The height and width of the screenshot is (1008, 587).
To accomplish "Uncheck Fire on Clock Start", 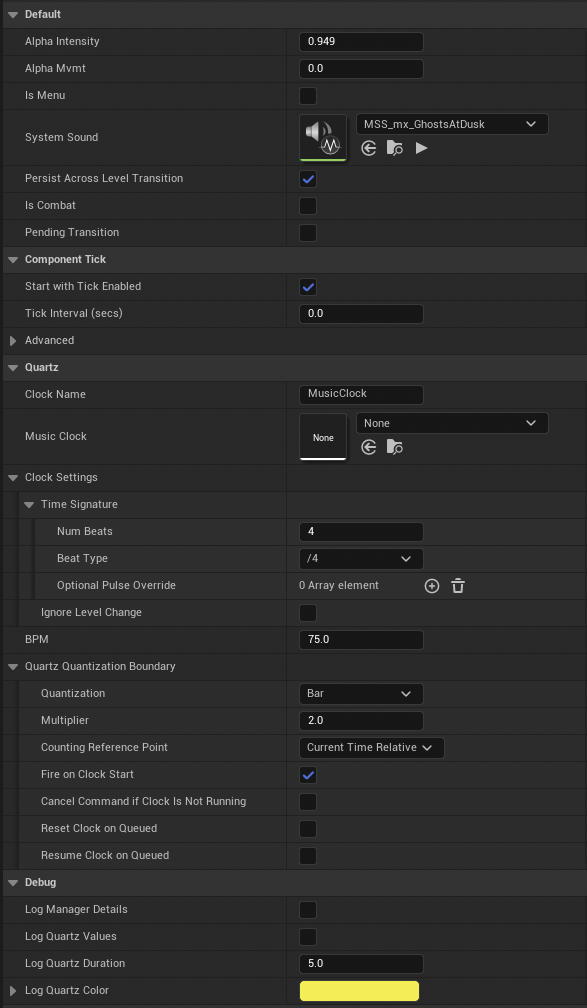I will click(308, 775).
